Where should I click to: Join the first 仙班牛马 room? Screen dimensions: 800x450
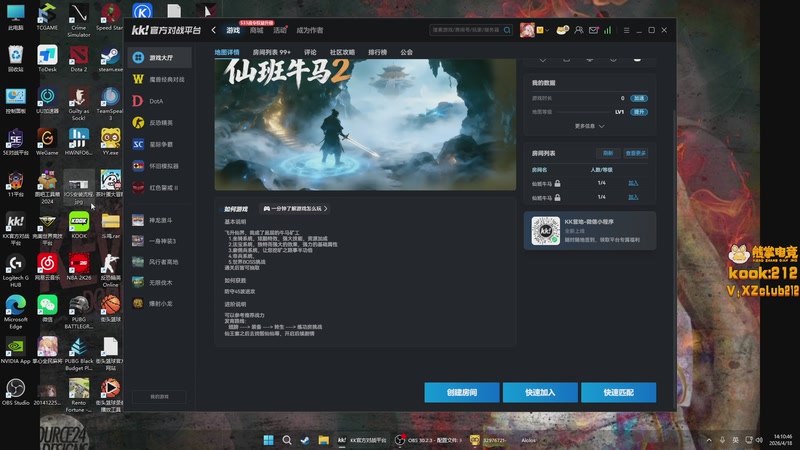point(633,183)
